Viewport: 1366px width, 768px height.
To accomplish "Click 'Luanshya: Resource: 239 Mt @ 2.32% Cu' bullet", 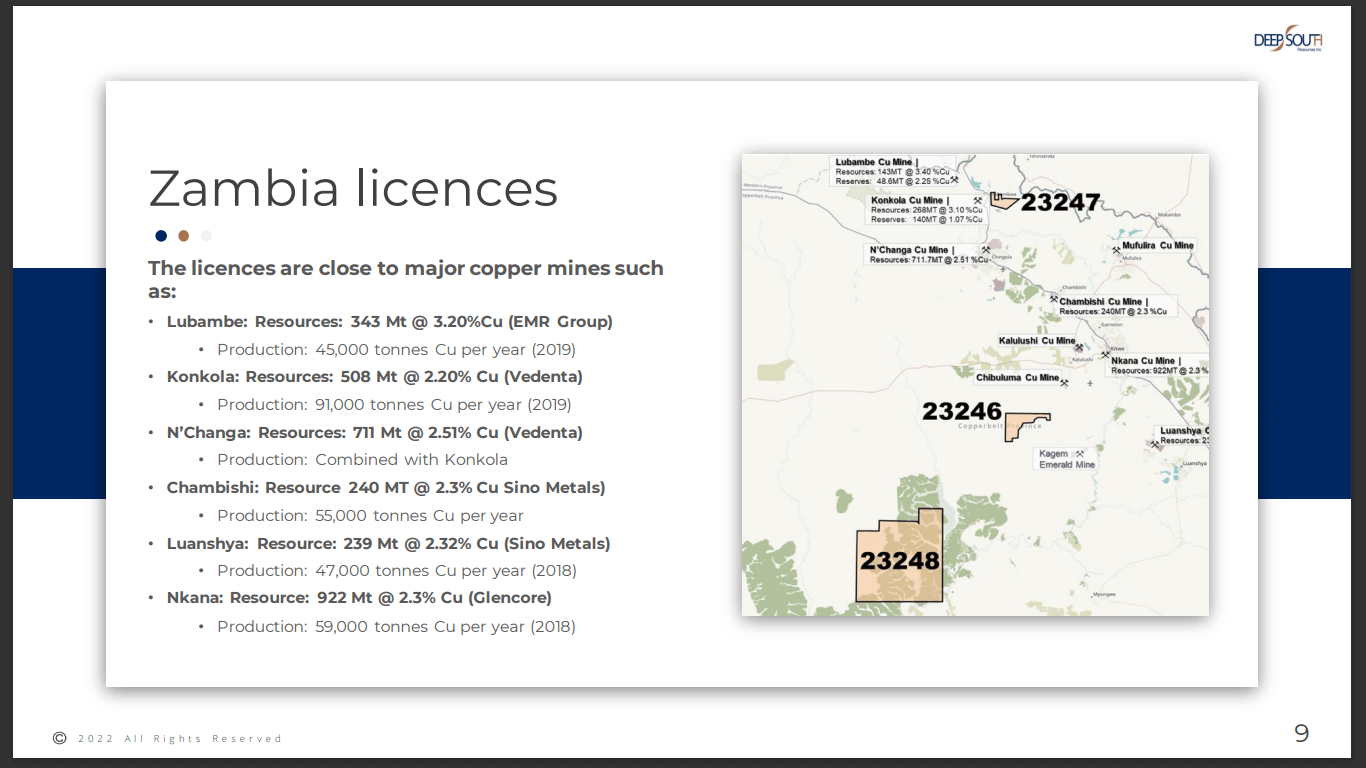I will pyautogui.click(x=388, y=544).
